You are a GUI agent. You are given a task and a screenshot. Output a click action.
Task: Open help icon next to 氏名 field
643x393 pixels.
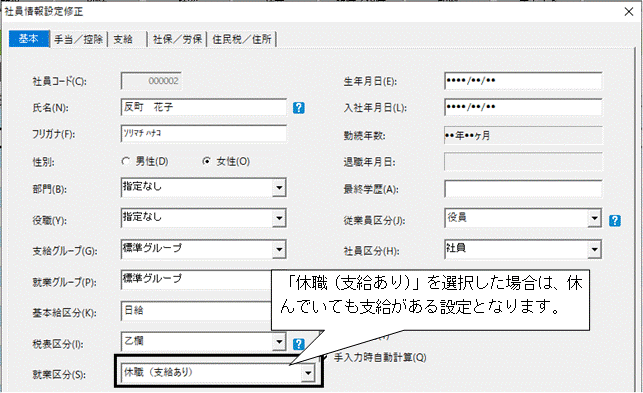(299, 108)
